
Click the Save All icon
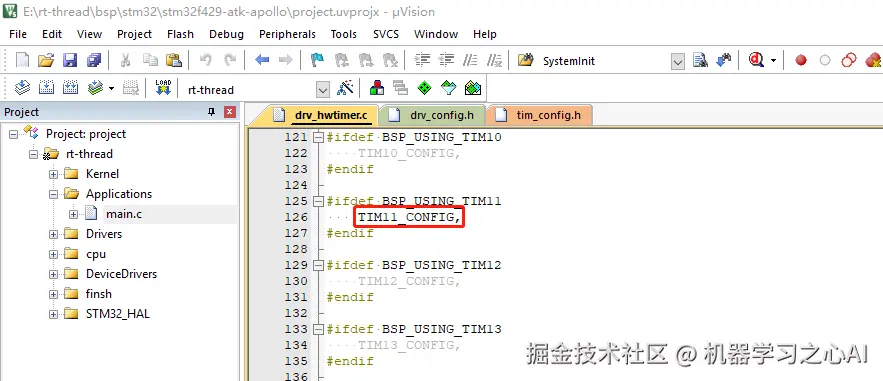click(x=93, y=60)
